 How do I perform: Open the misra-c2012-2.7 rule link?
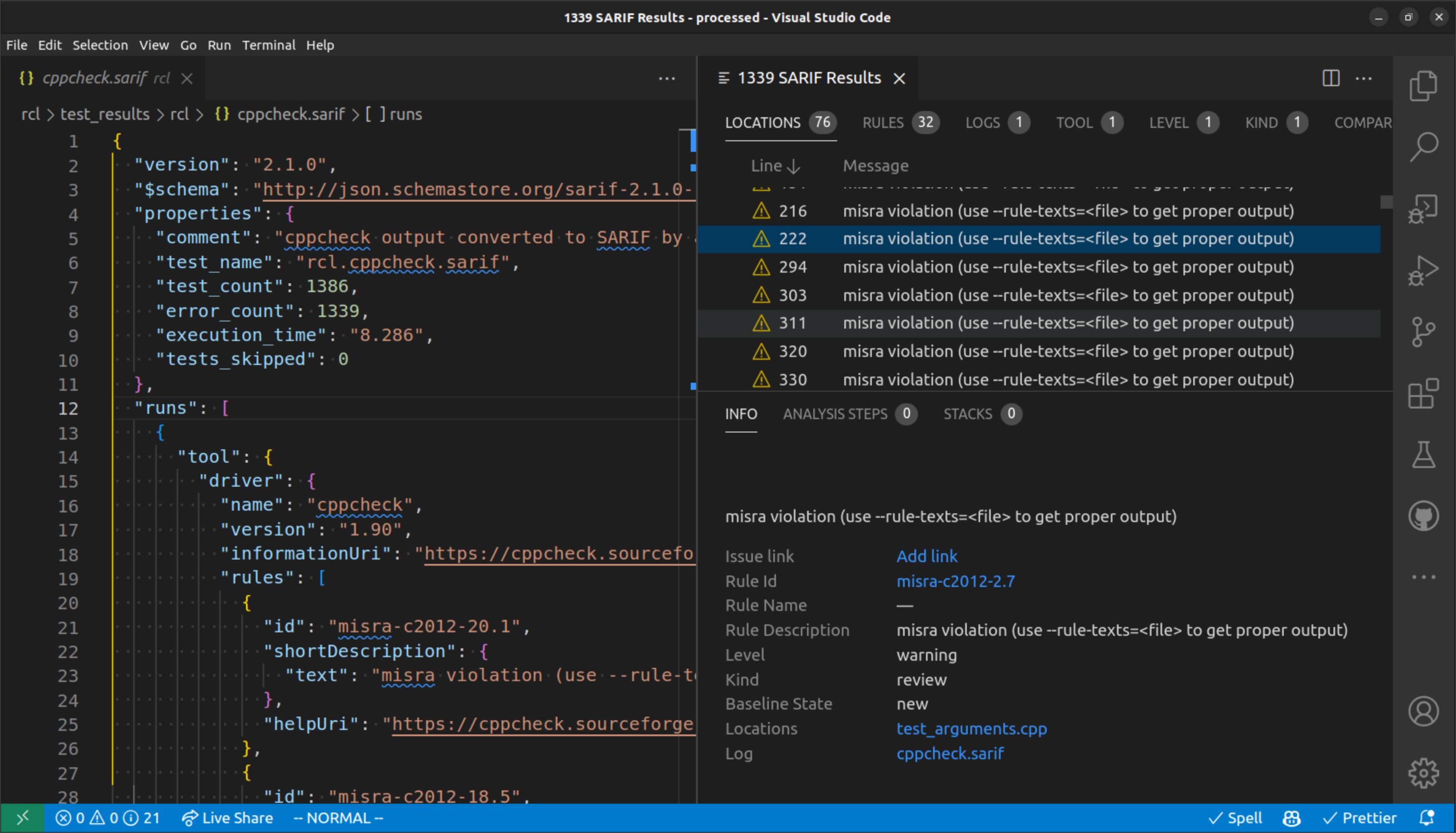tap(955, 581)
